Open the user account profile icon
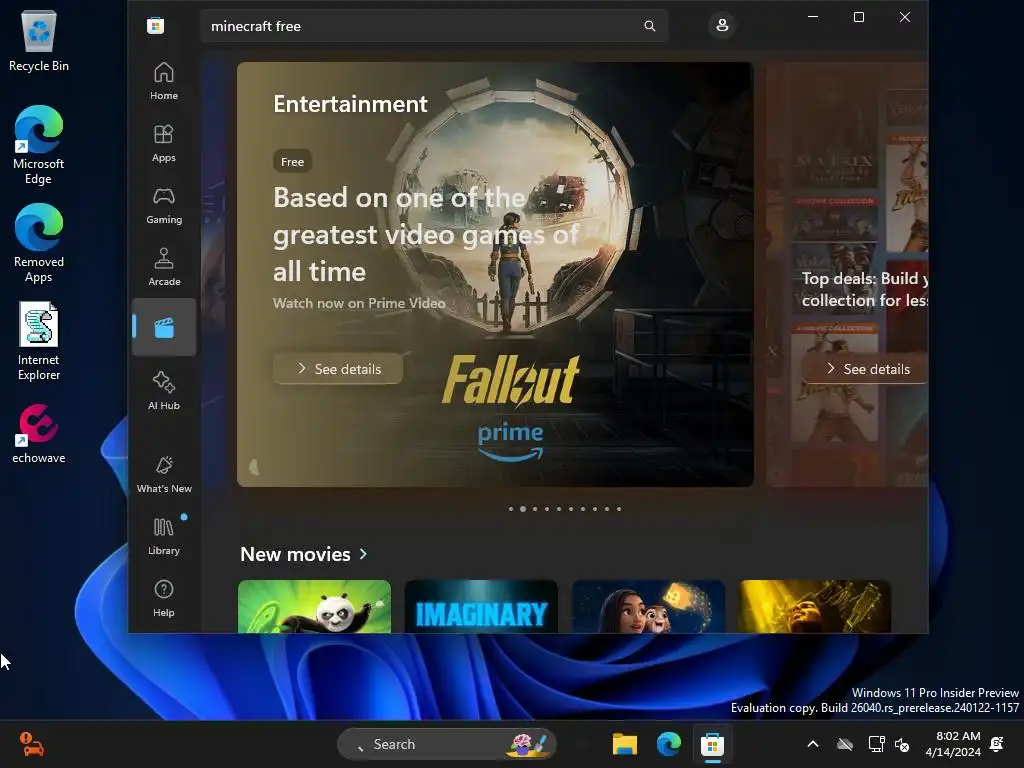Image resolution: width=1024 pixels, height=768 pixels. (722, 25)
